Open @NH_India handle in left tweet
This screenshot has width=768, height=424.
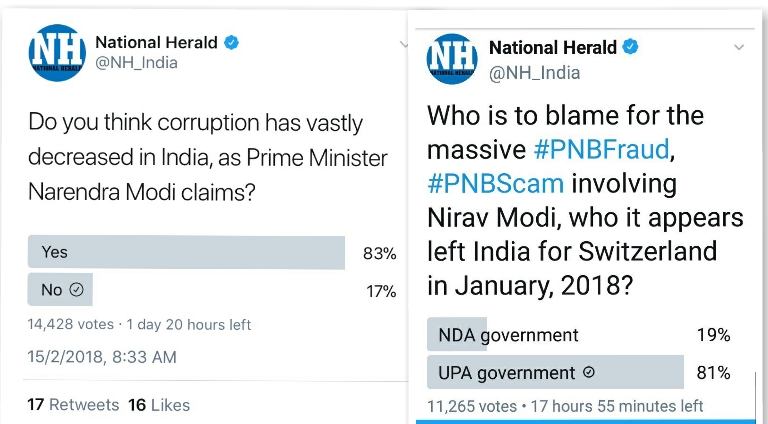137,63
